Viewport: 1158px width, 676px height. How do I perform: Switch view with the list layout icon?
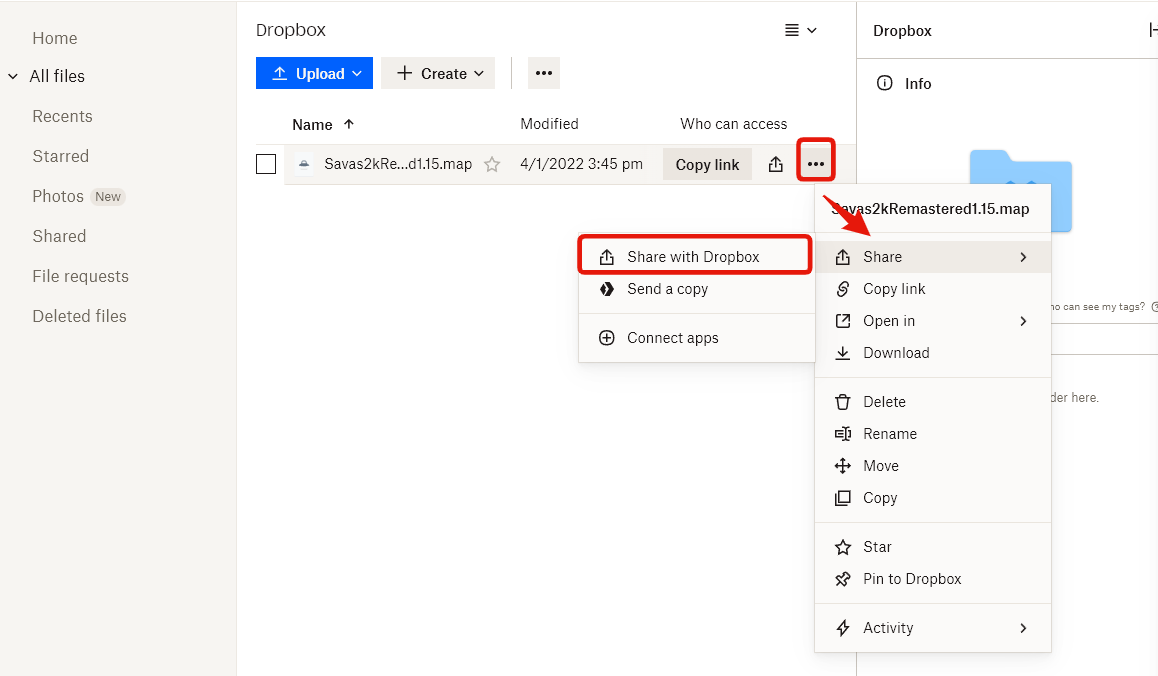[792, 30]
